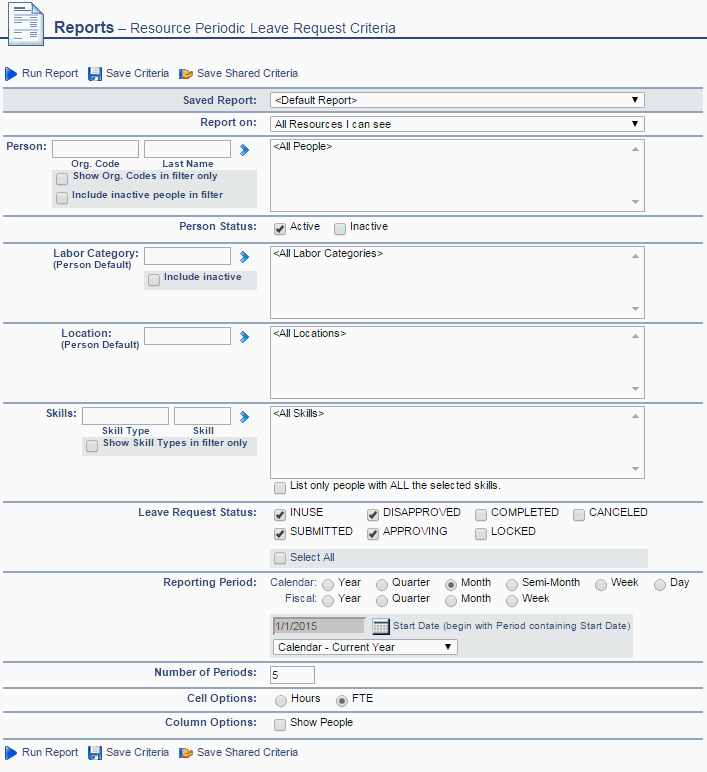
Task: Open the Start Date calendar picker icon
Action: (381, 626)
